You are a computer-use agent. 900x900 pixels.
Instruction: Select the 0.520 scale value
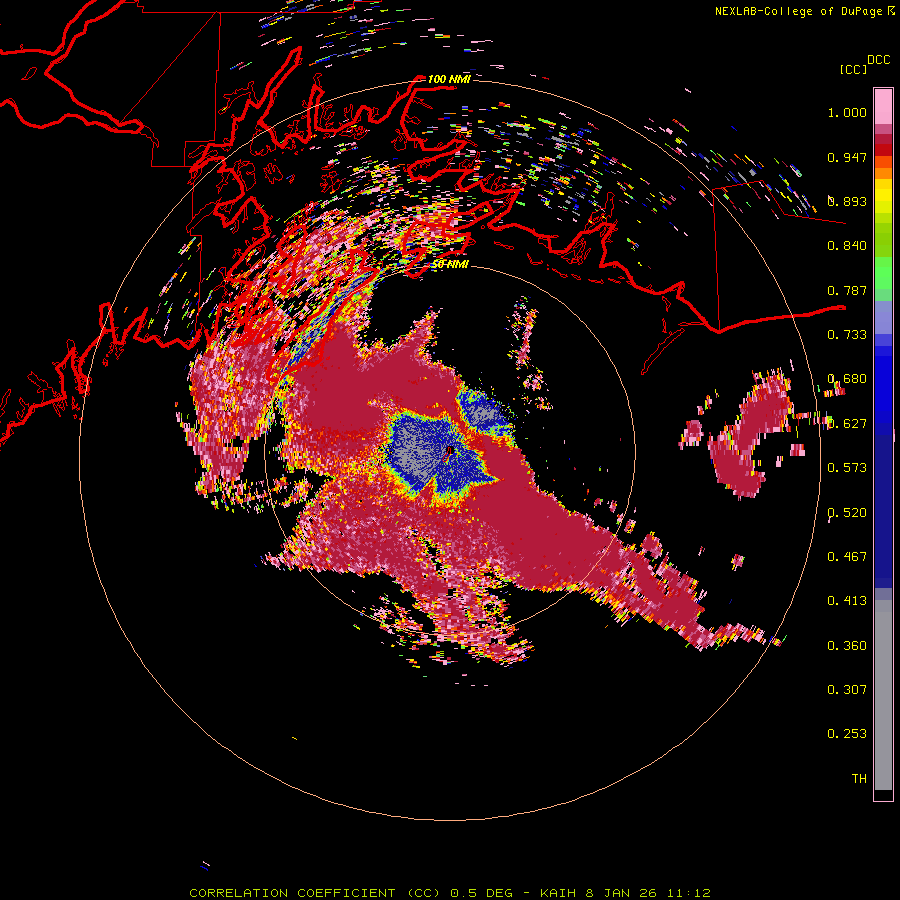pos(847,512)
